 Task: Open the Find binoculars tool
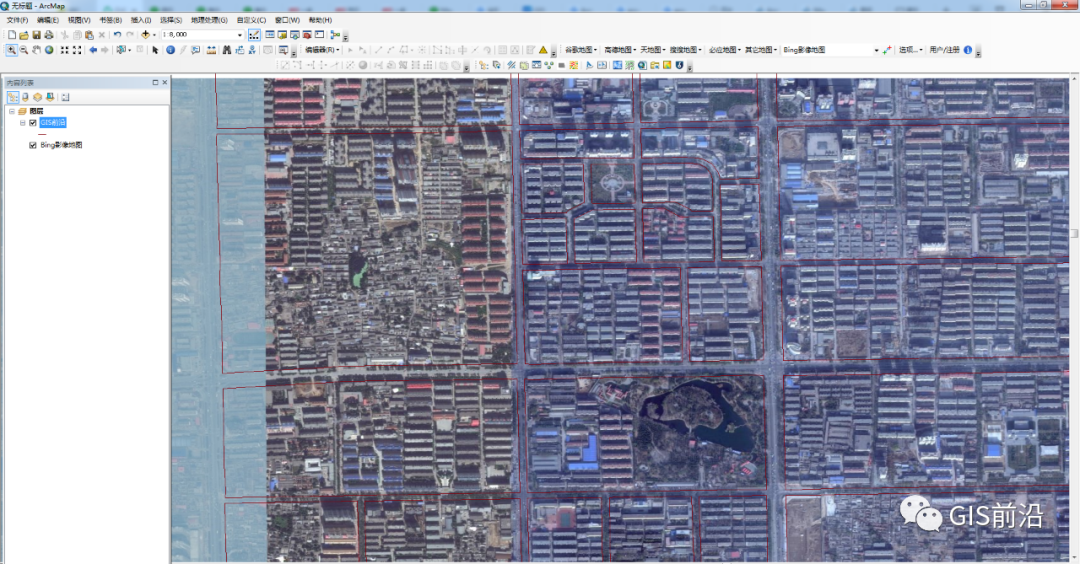pos(227,50)
